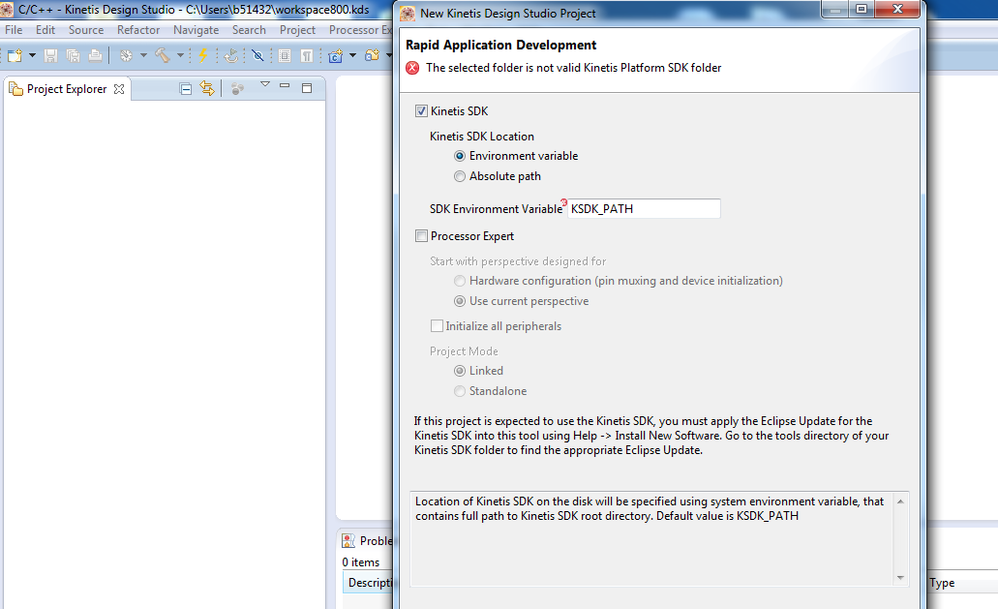This screenshot has height=609, width=998.
Task: Click the description box scroll down arrow
Action: coord(901,578)
